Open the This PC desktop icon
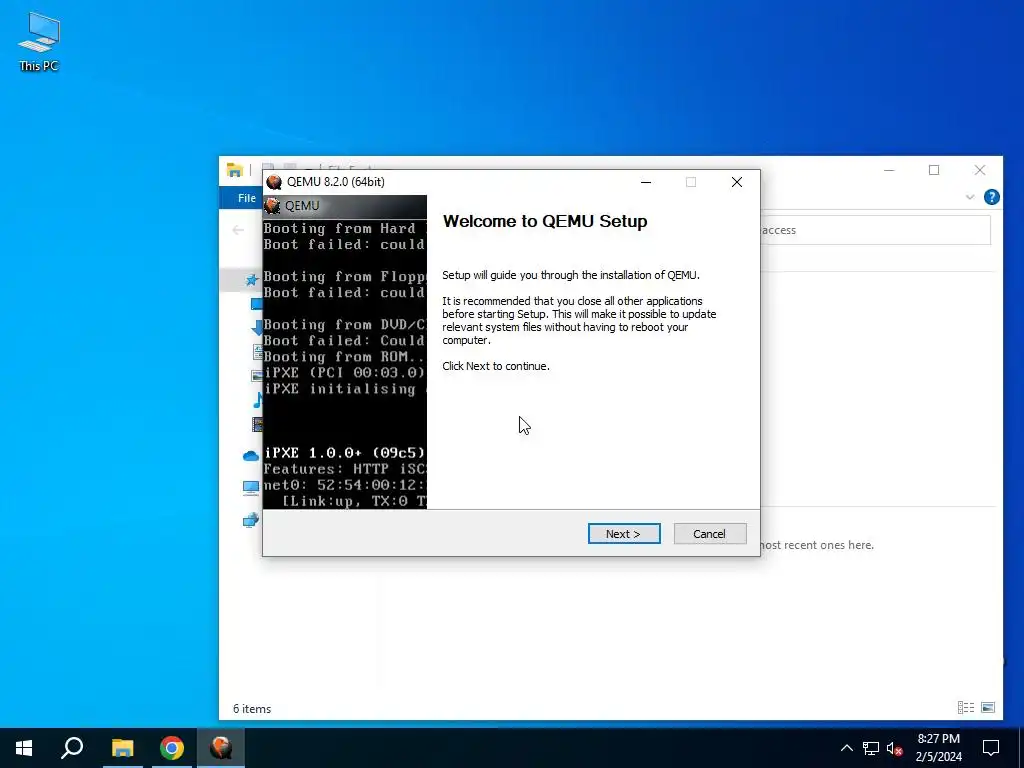Screen dimensions: 1024x768 coord(39,42)
